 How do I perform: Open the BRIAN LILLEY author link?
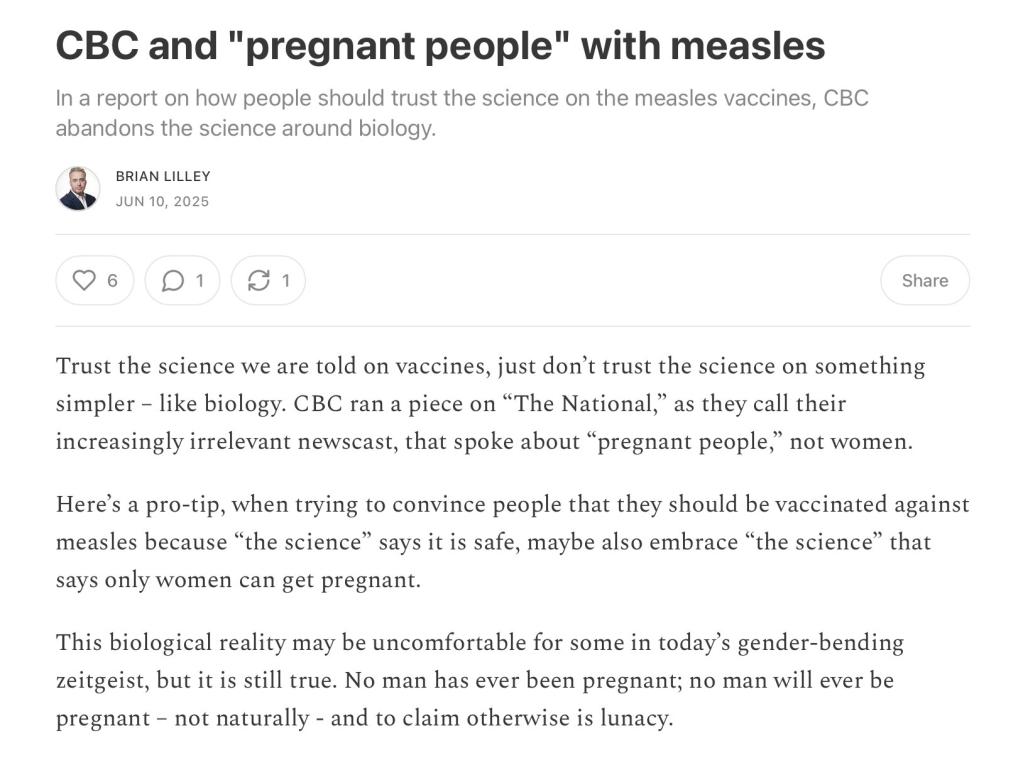163,176
